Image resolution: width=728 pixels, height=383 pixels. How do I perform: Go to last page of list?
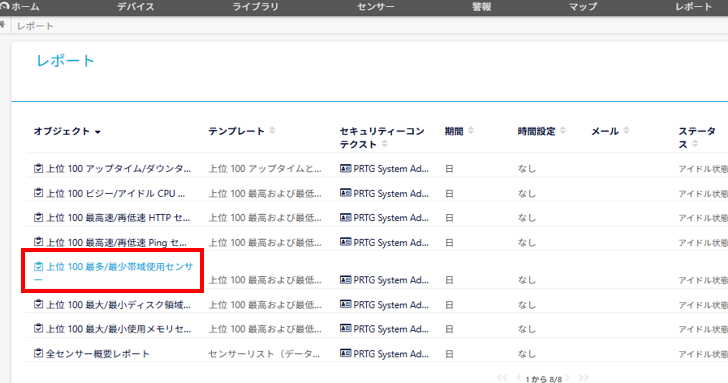tap(584, 378)
